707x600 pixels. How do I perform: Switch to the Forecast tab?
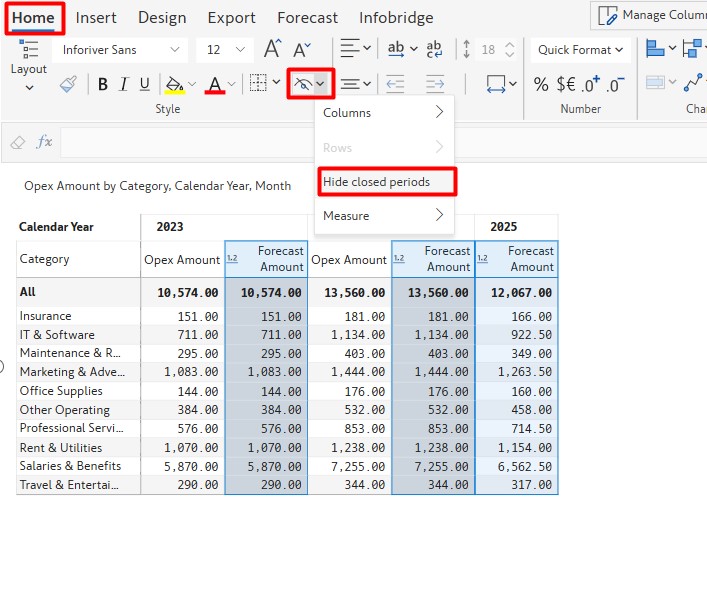point(307,18)
